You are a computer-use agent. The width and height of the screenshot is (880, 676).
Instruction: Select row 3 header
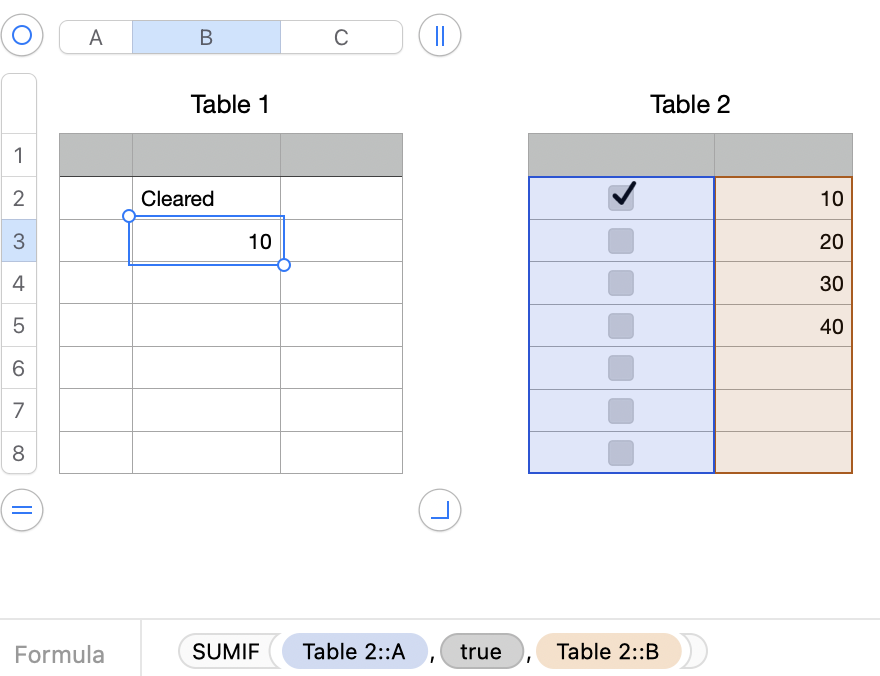click(x=19, y=241)
